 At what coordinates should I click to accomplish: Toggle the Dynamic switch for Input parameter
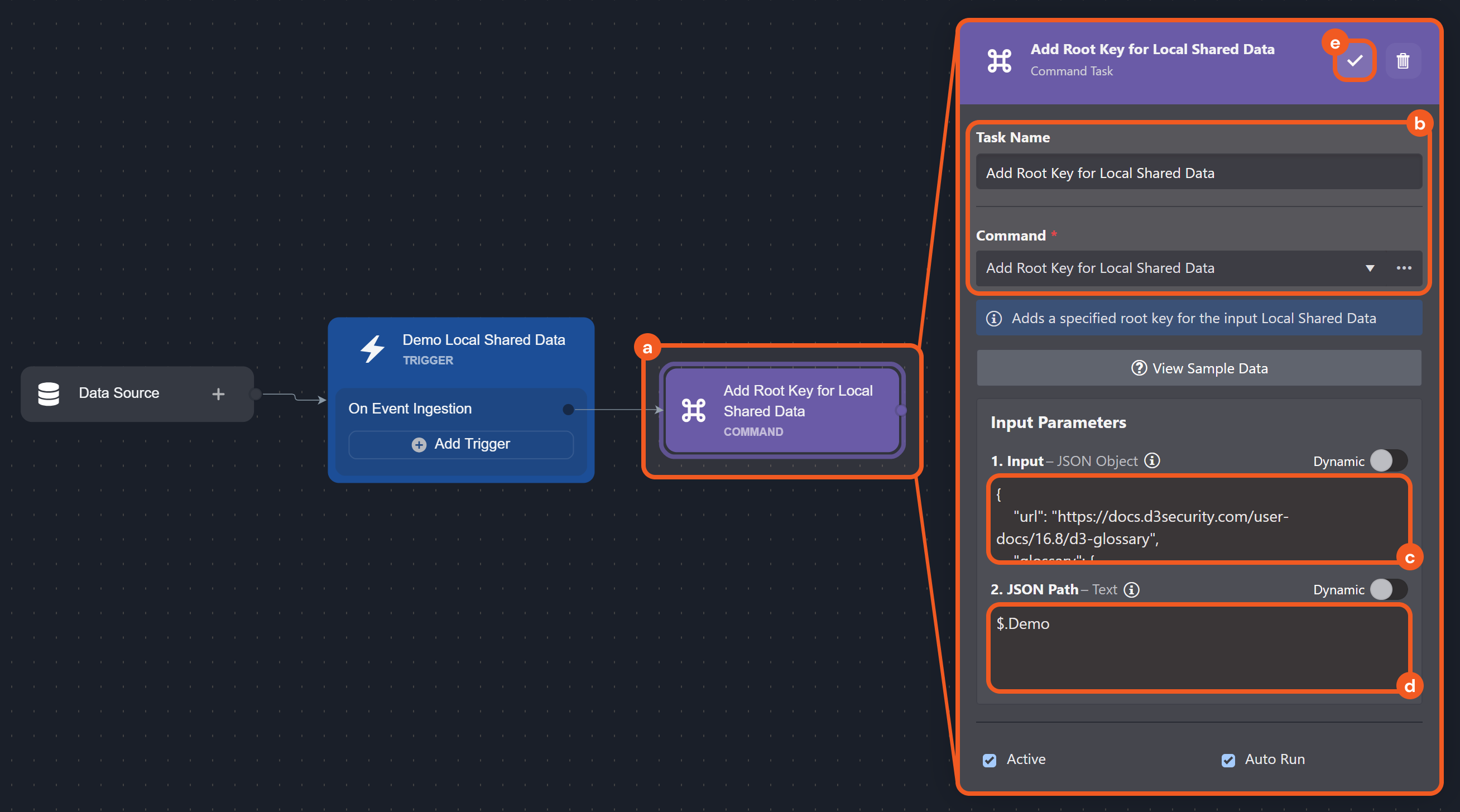pyautogui.click(x=1388, y=460)
